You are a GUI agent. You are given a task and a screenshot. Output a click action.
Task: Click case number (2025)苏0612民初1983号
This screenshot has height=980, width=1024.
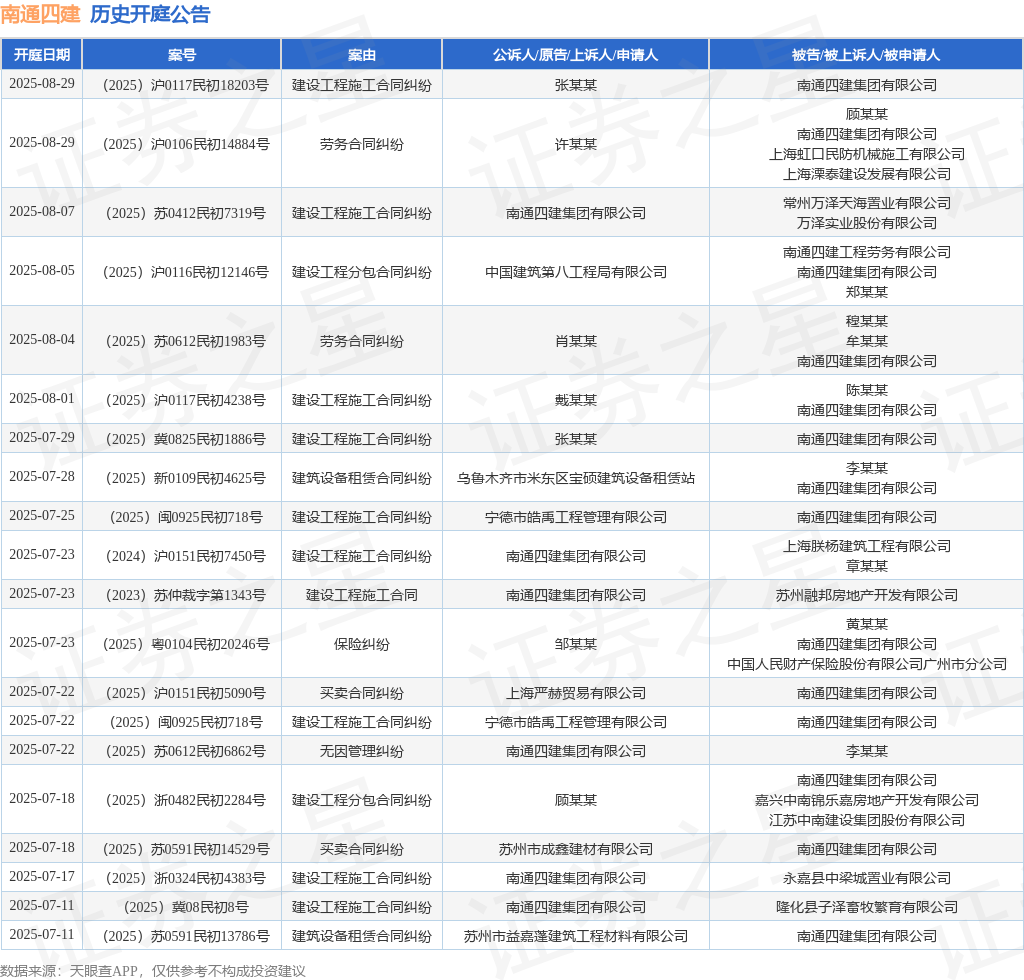(x=185, y=341)
